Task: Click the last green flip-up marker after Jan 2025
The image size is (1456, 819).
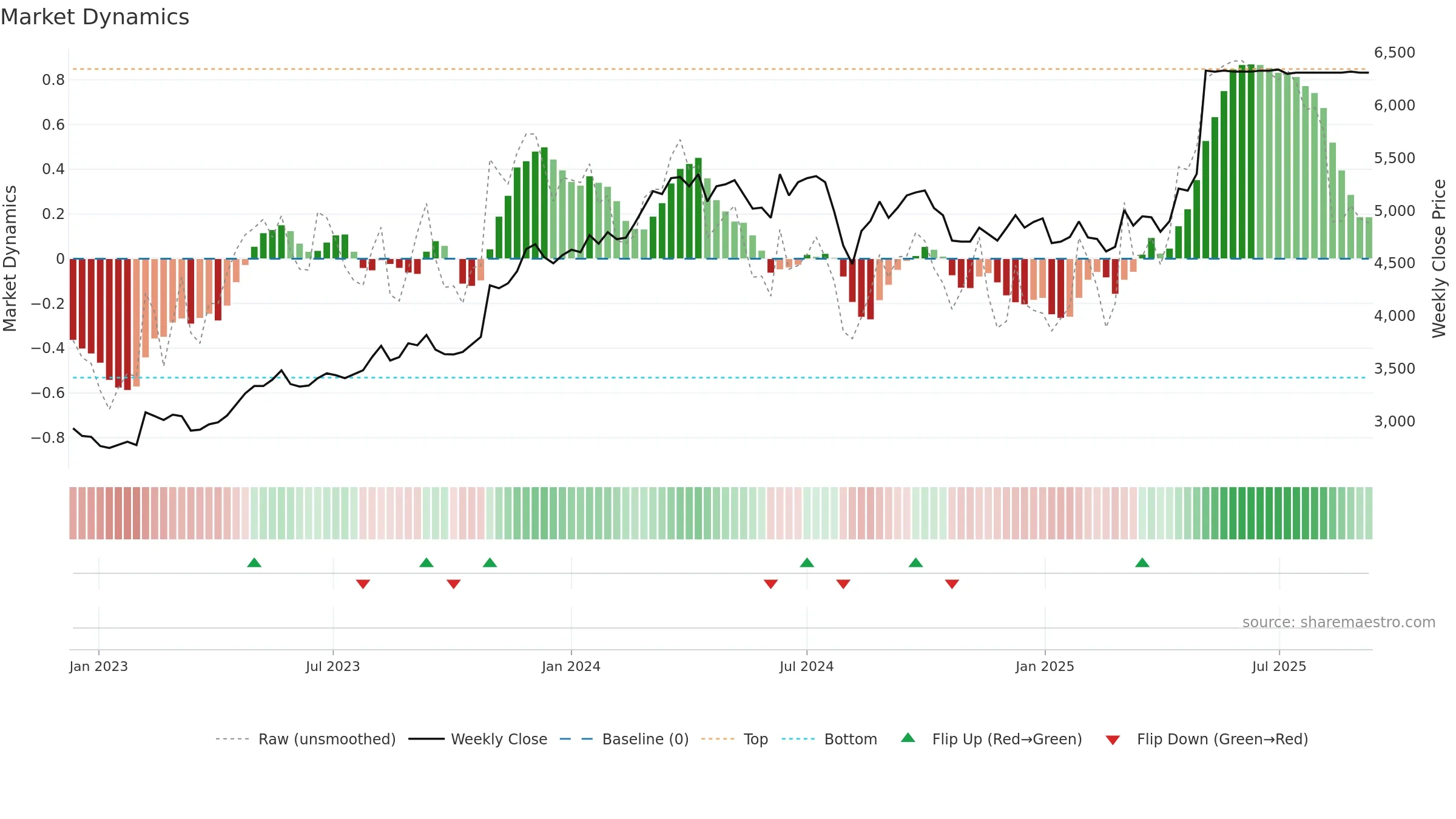Action: (x=1142, y=562)
